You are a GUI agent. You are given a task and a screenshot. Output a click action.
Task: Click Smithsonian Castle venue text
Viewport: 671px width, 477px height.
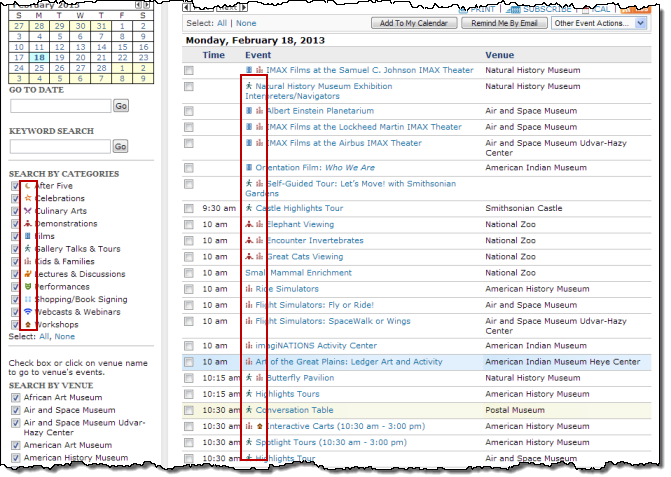coord(524,208)
